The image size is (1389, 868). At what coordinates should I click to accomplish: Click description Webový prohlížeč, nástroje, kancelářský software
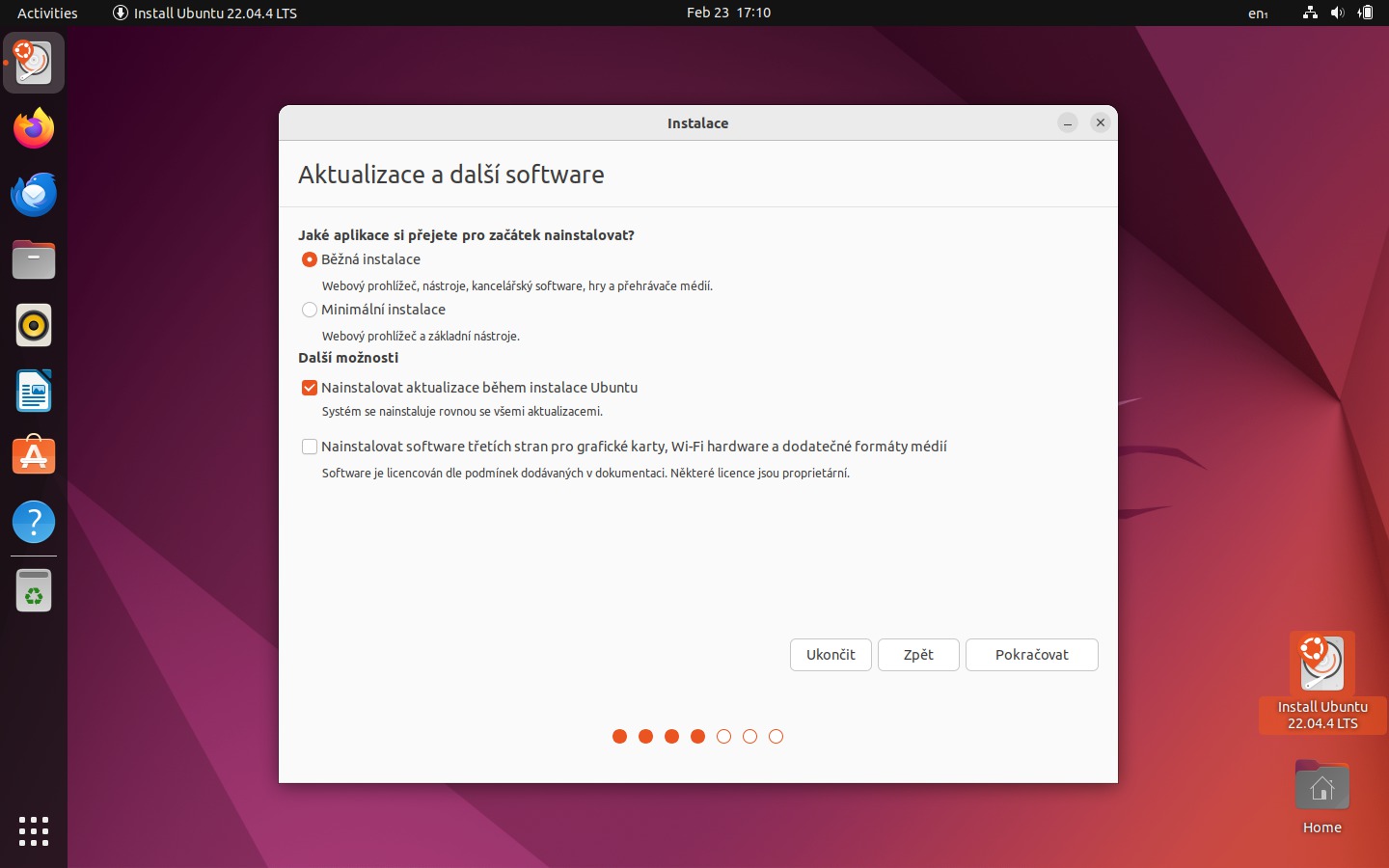(517, 286)
